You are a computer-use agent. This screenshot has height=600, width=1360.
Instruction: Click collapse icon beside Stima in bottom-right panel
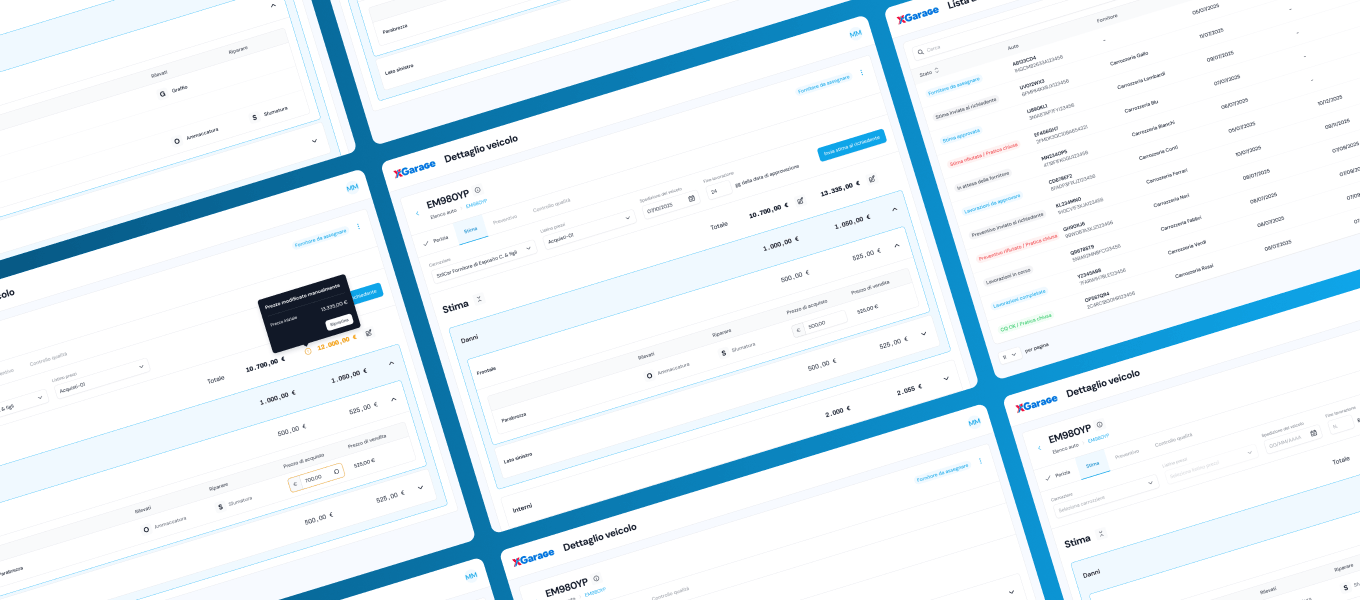(x=1101, y=533)
